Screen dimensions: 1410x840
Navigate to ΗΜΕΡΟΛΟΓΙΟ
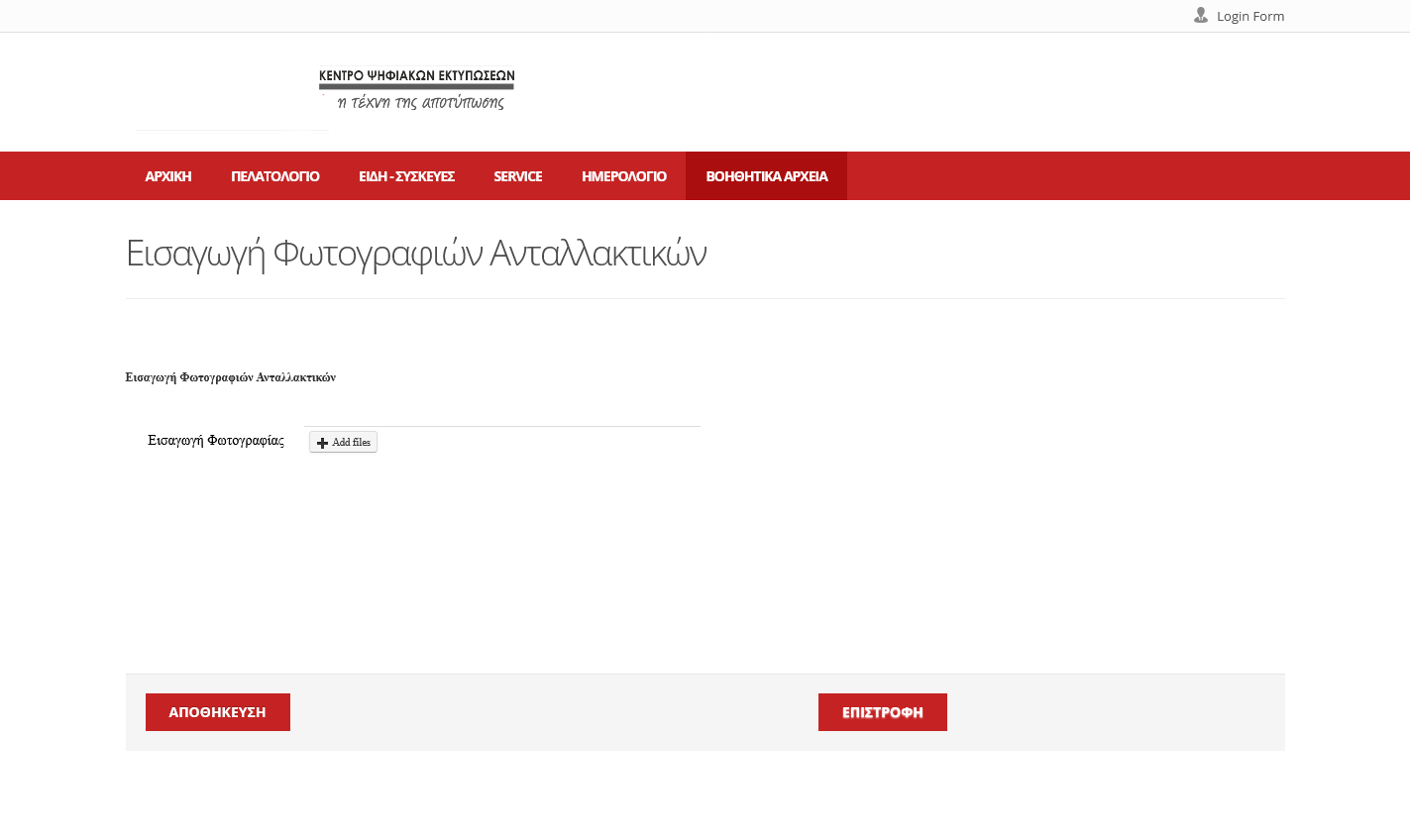[x=623, y=176]
